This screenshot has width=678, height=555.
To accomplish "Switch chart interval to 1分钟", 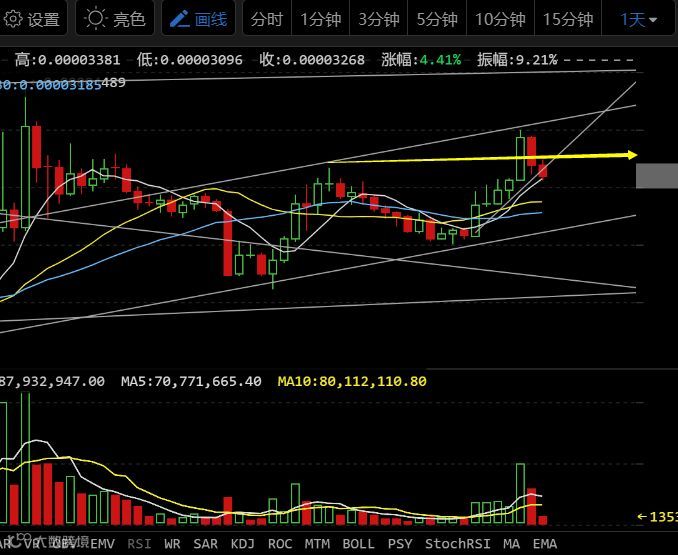I will (320, 19).
